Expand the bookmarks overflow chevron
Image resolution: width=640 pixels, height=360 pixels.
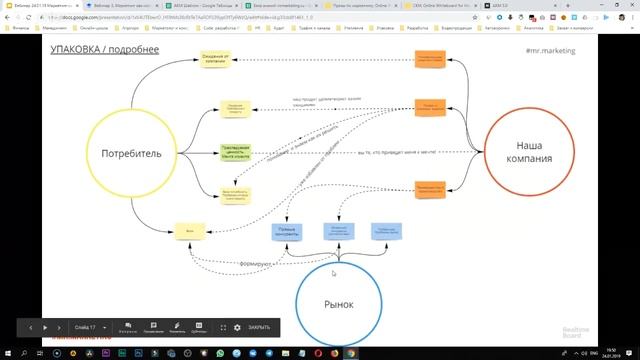(633, 28)
